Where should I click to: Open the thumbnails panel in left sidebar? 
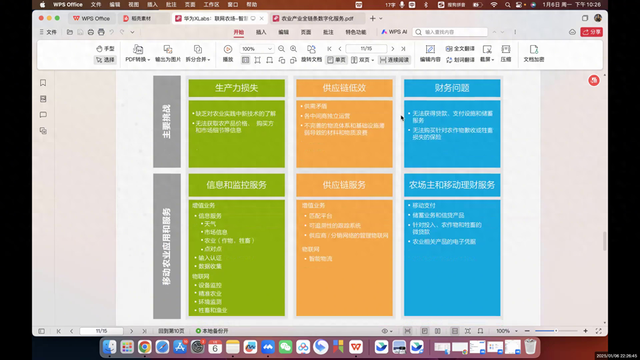coord(43,99)
